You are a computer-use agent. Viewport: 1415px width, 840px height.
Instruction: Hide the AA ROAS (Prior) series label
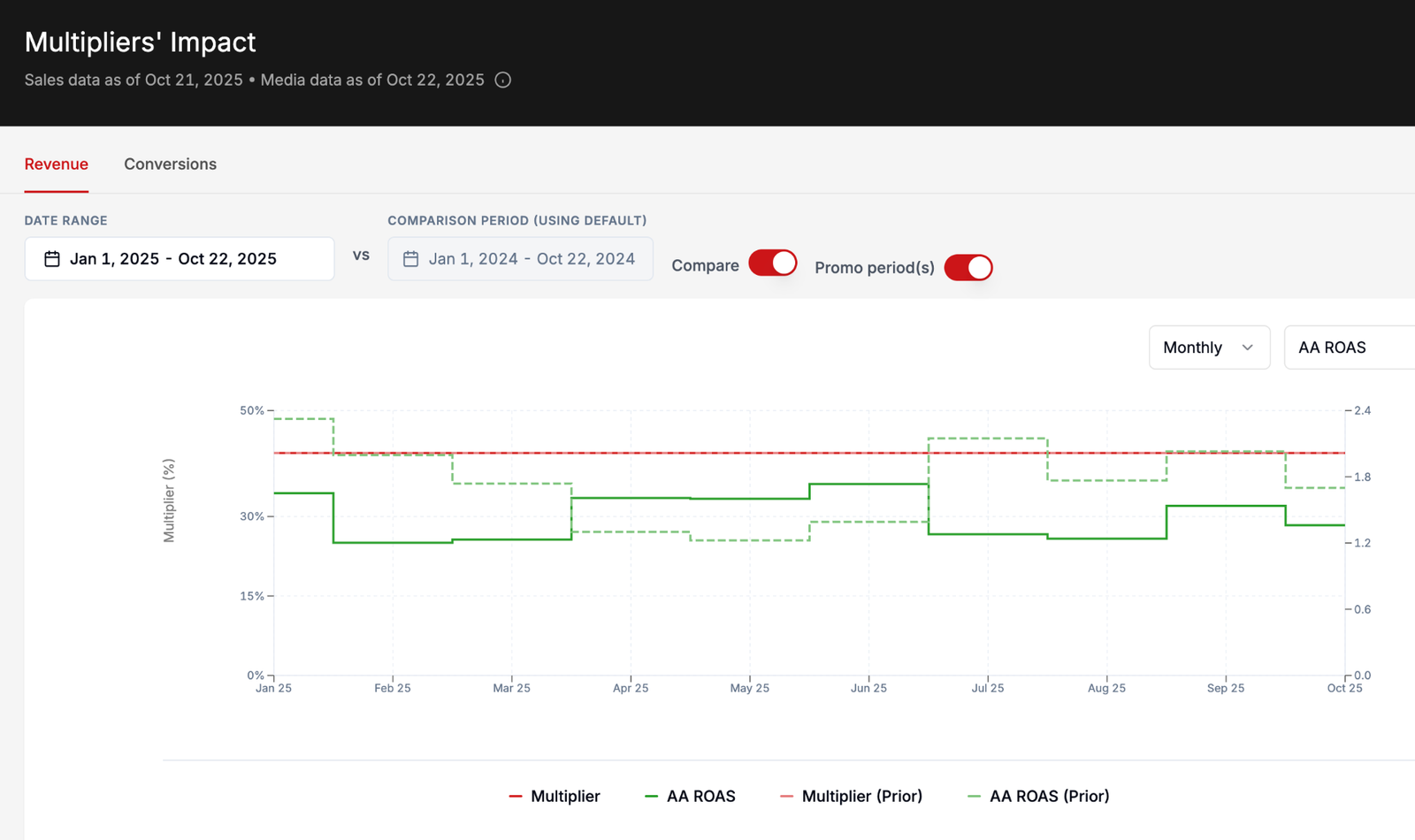click(x=1049, y=797)
